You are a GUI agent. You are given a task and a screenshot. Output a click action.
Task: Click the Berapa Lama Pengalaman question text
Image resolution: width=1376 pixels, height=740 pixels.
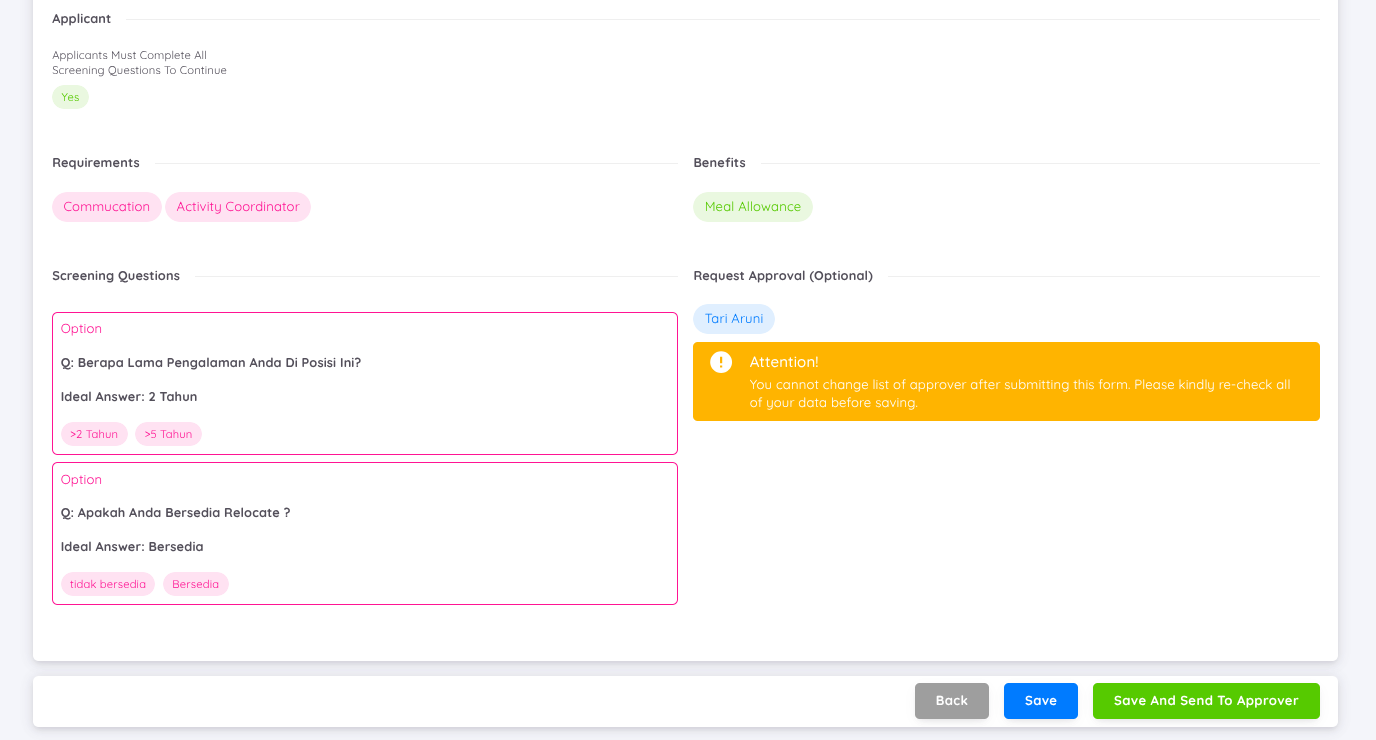[211, 363]
